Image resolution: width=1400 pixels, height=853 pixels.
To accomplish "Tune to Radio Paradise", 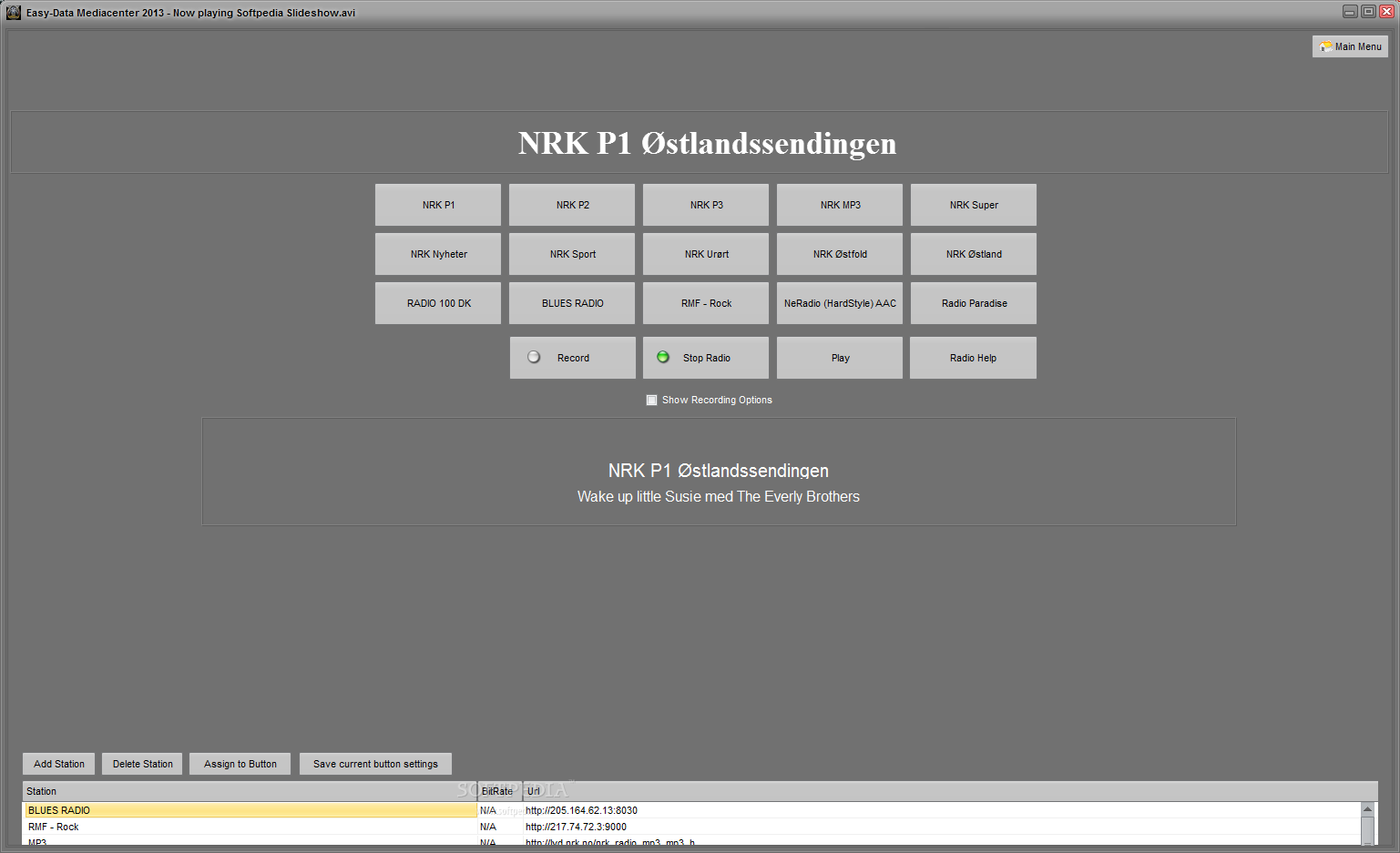I will (974, 303).
